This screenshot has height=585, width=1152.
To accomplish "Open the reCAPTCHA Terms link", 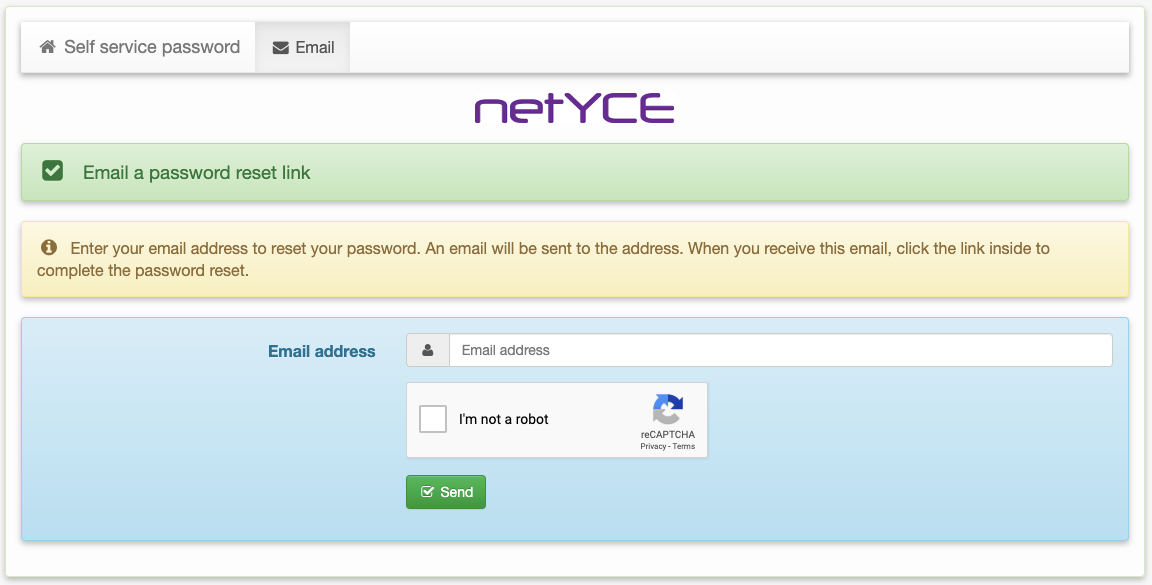I will click(684, 446).
